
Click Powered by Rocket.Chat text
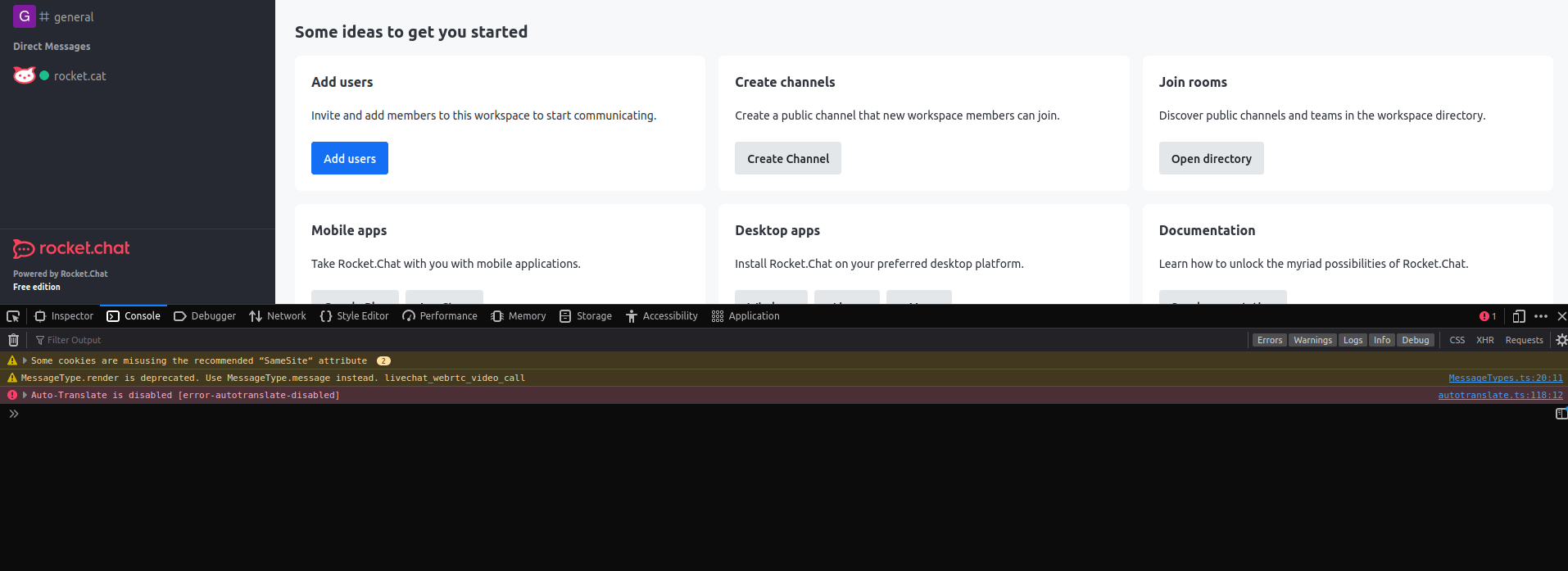[x=61, y=274]
